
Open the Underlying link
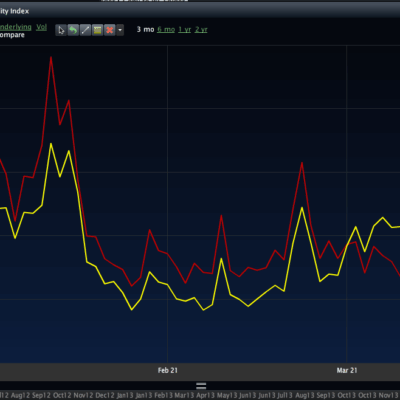[15, 27]
